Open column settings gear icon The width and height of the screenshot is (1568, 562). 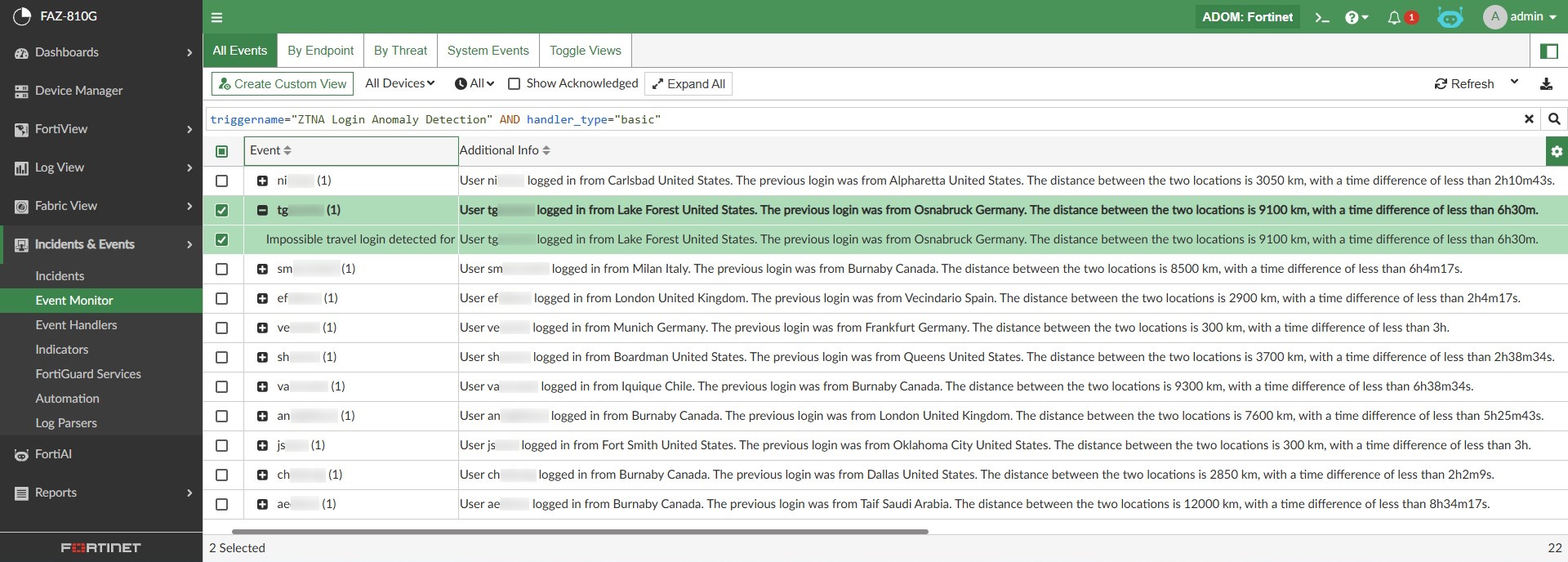pos(1557,151)
